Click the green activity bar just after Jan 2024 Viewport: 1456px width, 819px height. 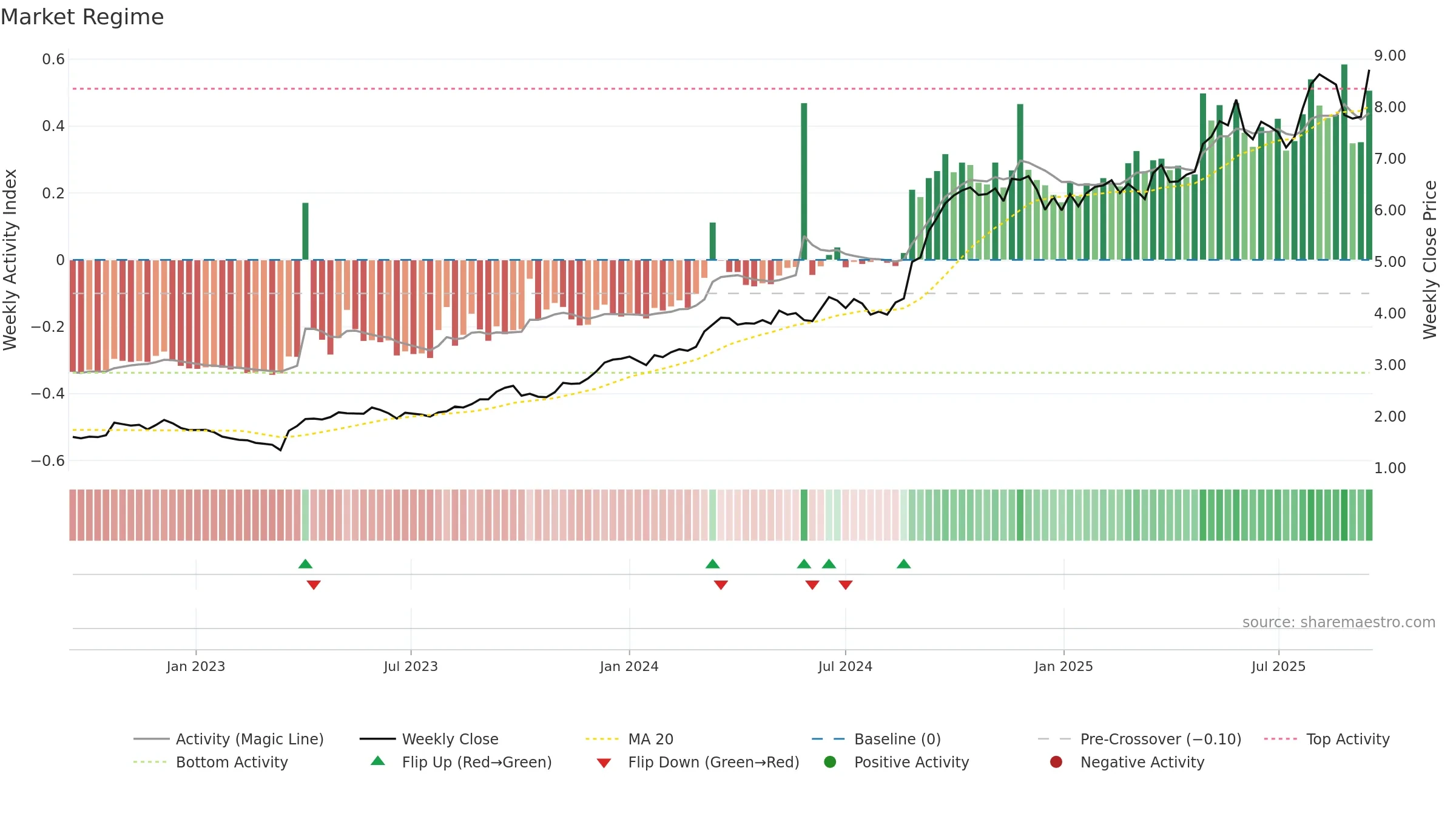pos(713,241)
